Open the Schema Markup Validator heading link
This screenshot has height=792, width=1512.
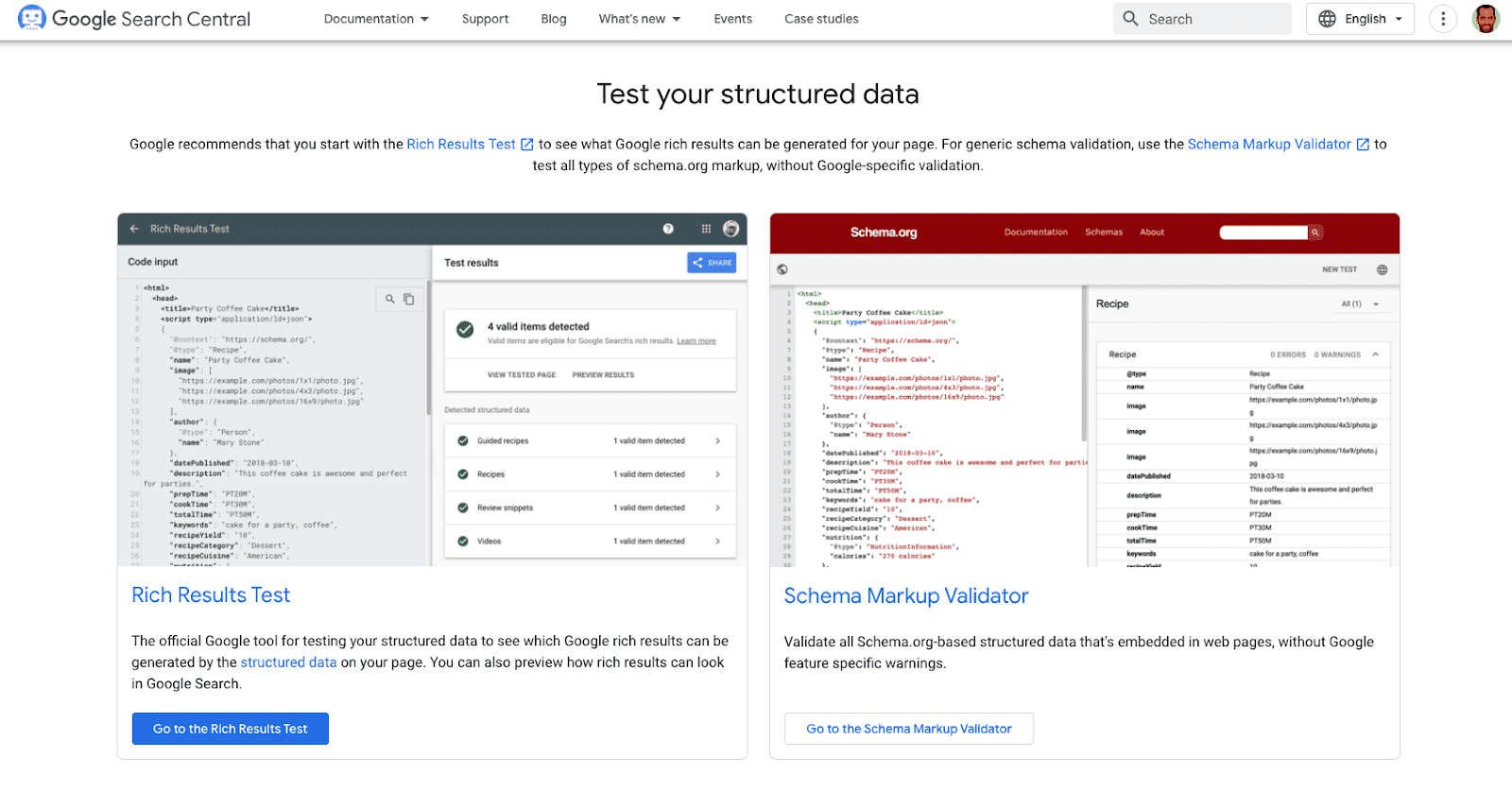(x=905, y=596)
